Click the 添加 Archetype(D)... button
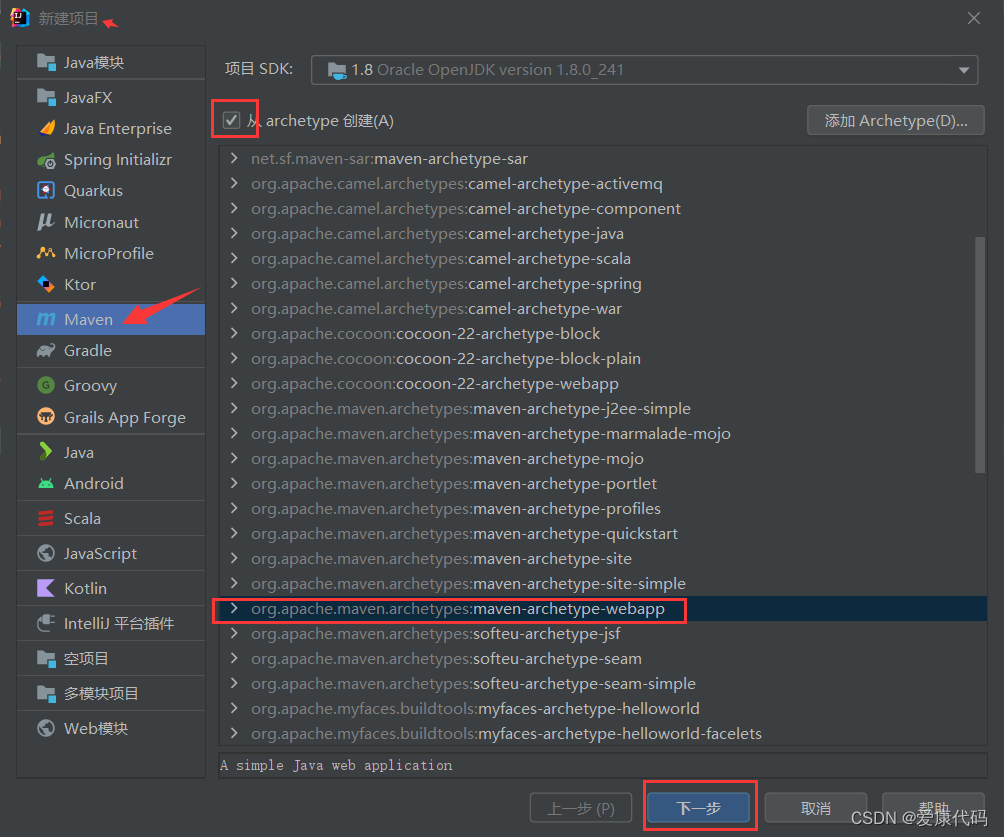Screen dimensions: 1004x837 895,120
